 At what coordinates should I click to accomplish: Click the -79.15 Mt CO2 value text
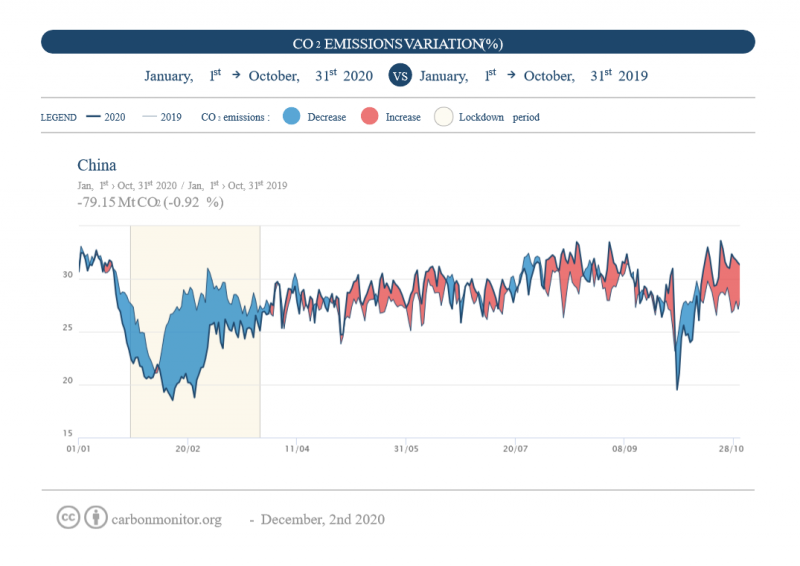coord(151,202)
